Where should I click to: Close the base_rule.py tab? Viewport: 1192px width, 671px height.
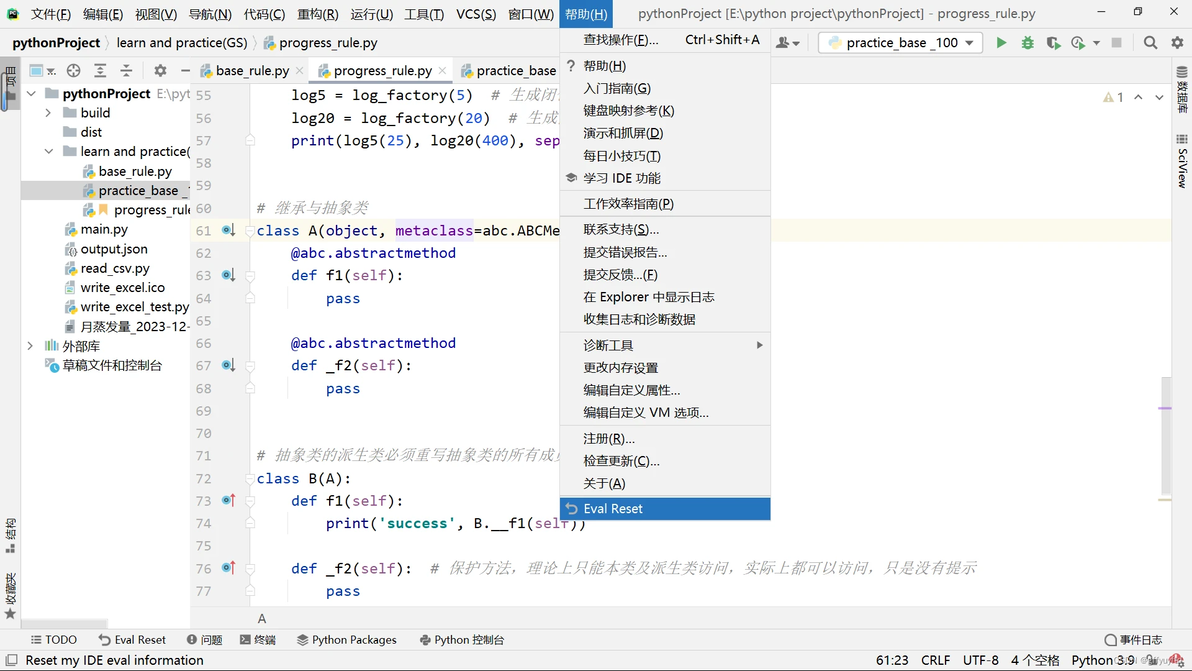point(300,71)
